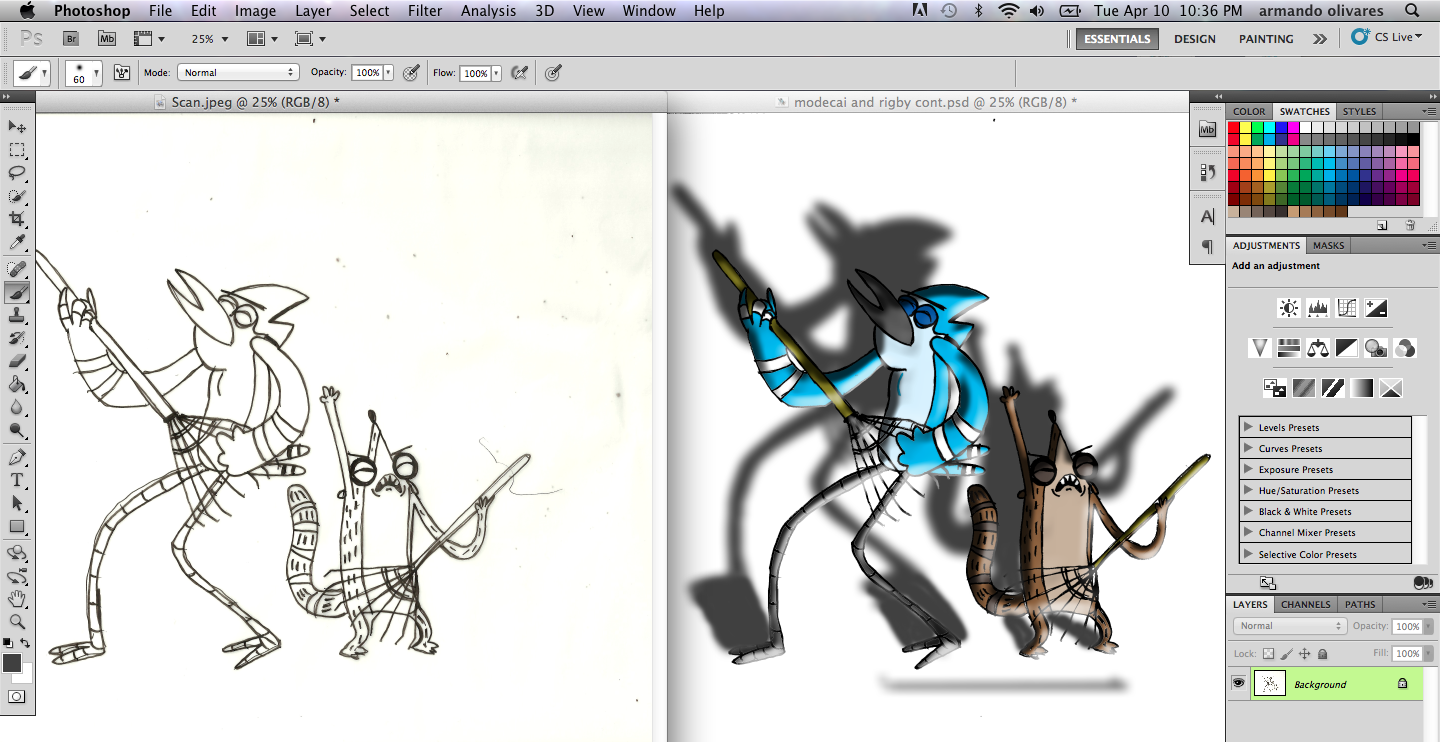
Task: Switch to the Color tab
Action: pyautogui.click(x=1249, y=111)
